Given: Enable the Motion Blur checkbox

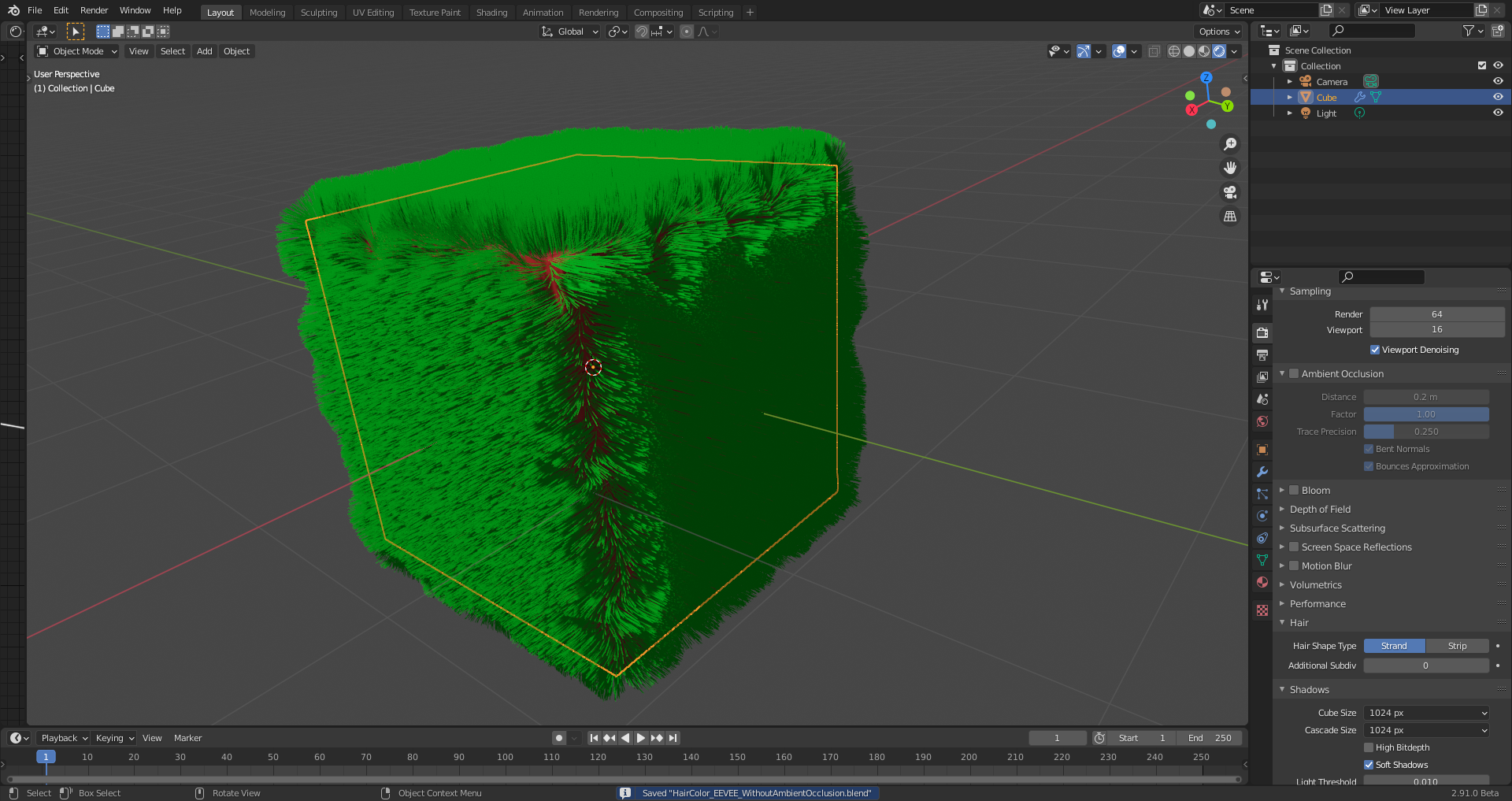Looking at the screenshot, I should pyautogui.click(x=1294, y=566).
